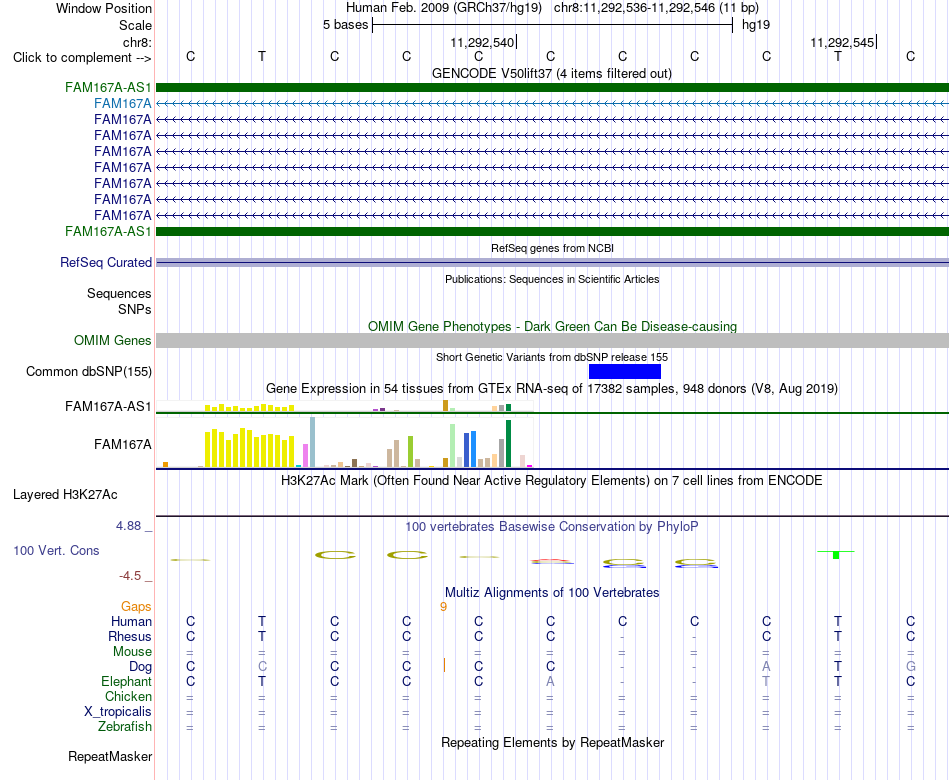Click the gray OMIM Genes bar

coord(552,341)
